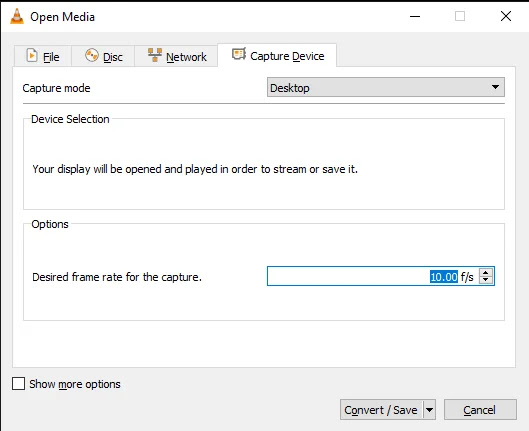
Task: Click the 'Desired frame rate for the capture.' label
Action: [117, 277]
